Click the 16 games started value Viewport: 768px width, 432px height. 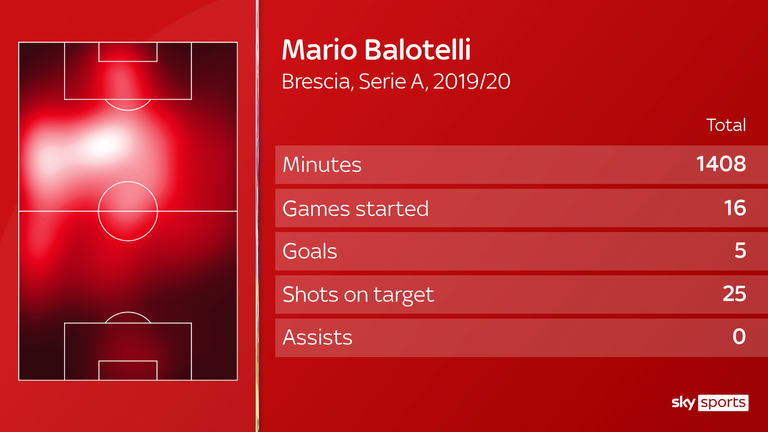click(735, 208)
